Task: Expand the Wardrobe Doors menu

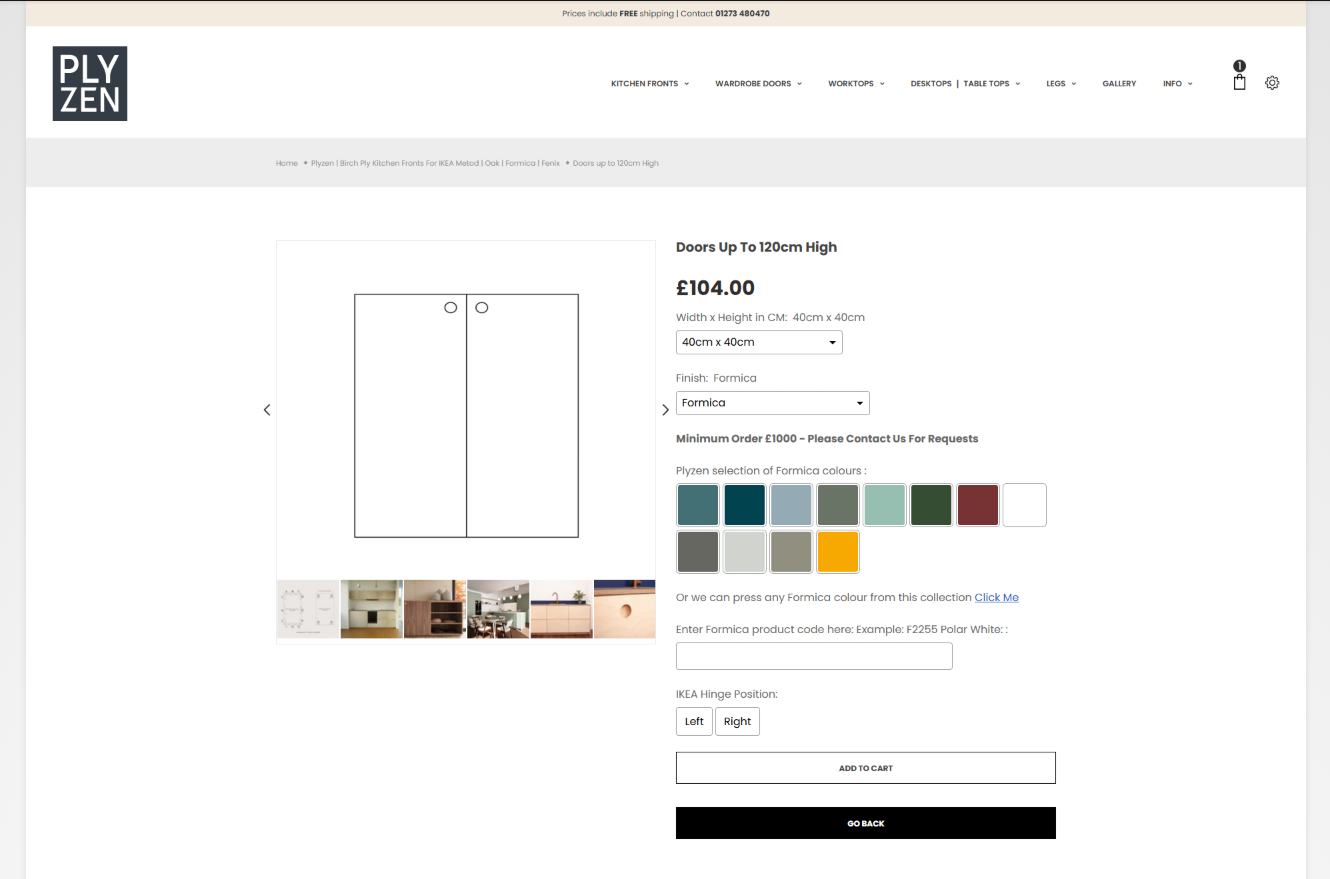Action: (758, 84)
